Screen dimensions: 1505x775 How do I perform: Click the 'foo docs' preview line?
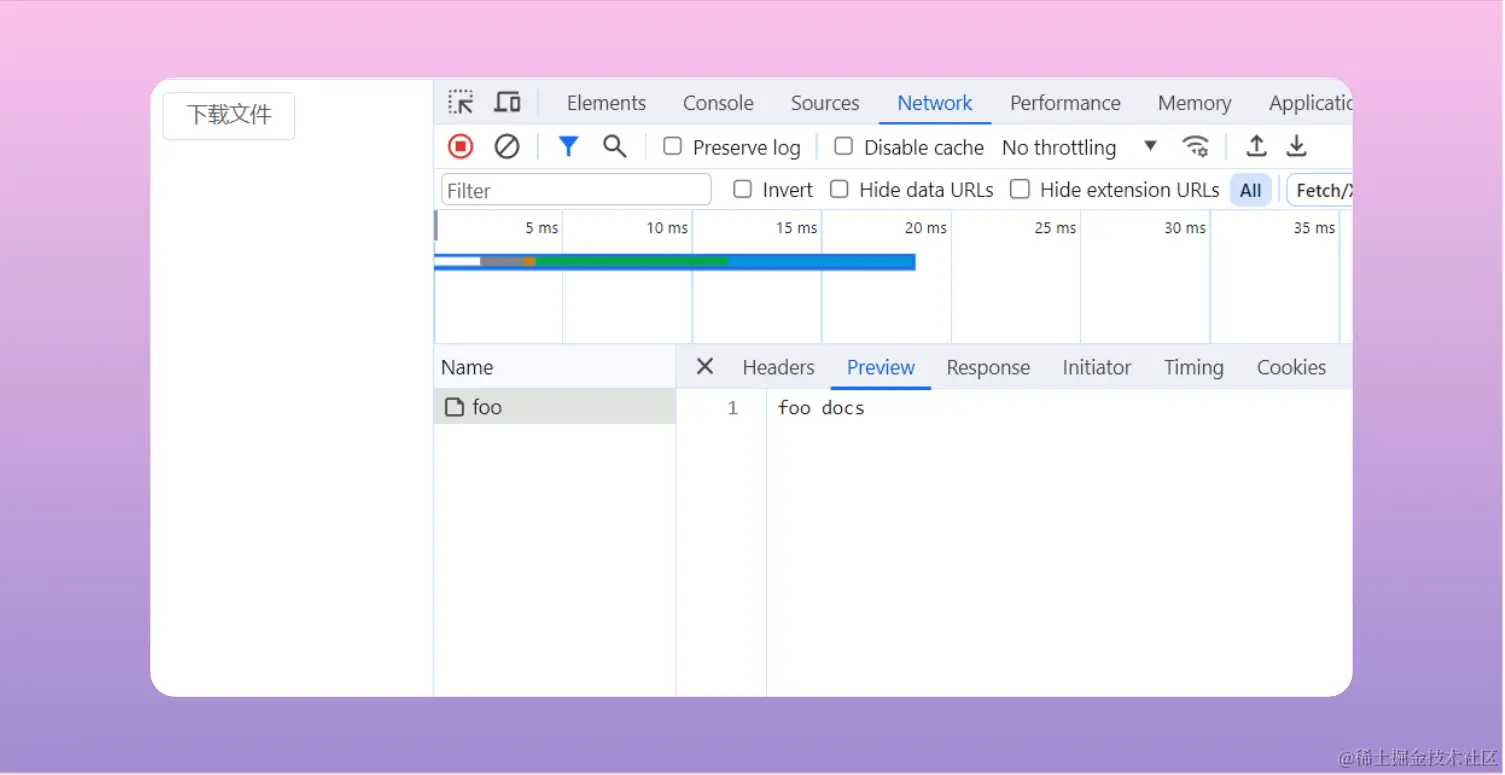click(821, 408)
